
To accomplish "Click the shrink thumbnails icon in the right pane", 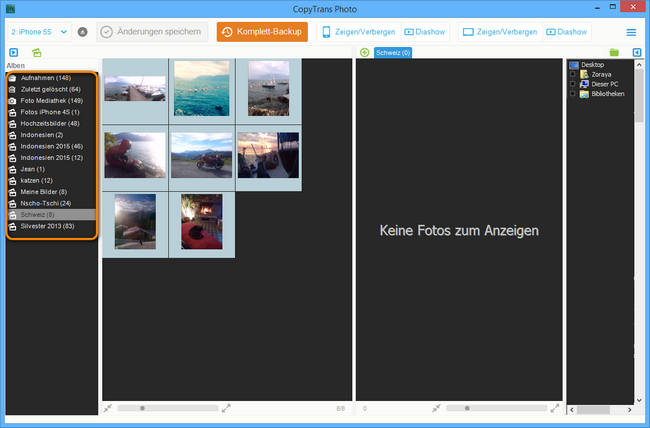I will point(436,408).
